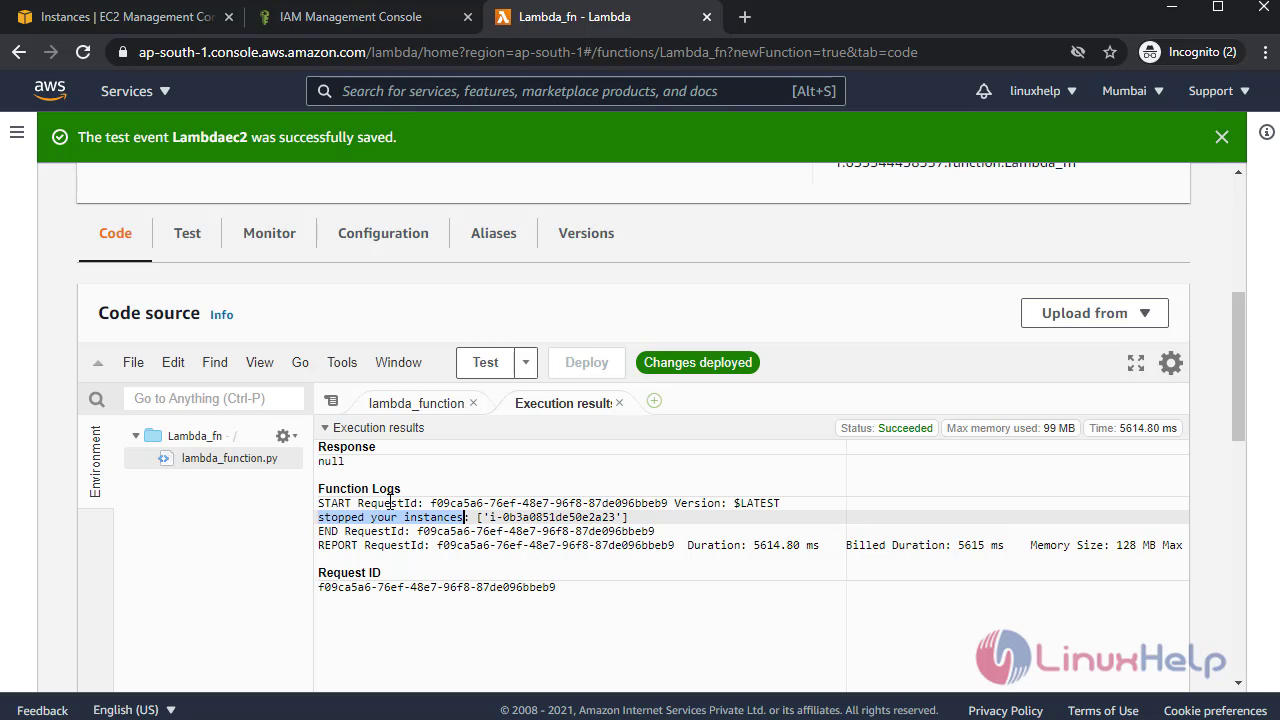This screenshot has height=720, width=1280.
Task: Open the View menu
Action: click(x=259, y=363)
